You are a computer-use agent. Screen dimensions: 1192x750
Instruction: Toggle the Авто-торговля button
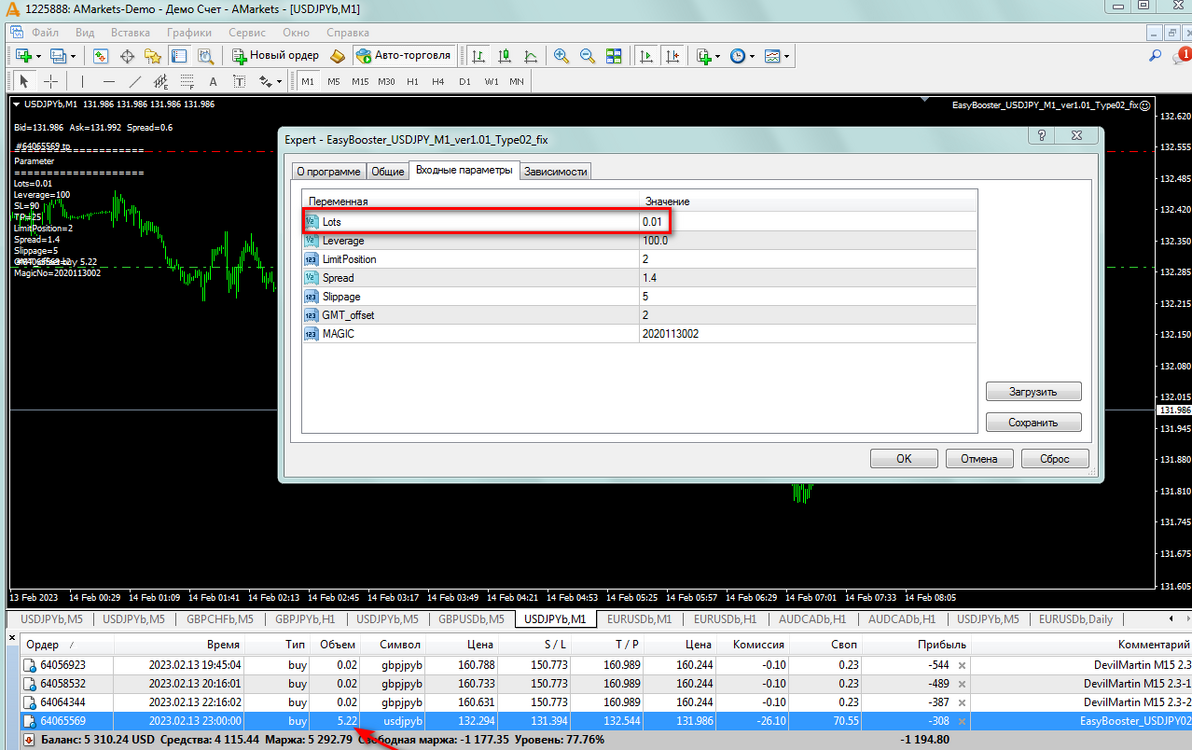click(404, 55)
